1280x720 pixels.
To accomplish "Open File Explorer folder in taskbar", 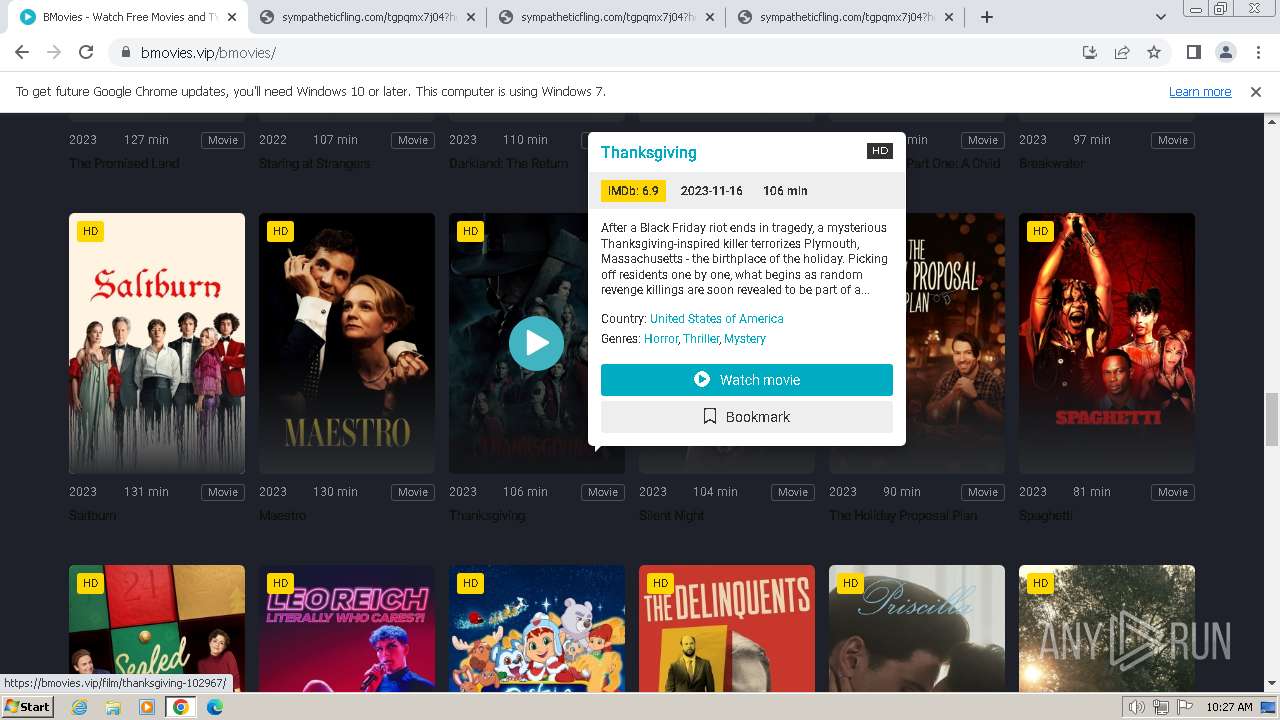I will coord(113,707).
